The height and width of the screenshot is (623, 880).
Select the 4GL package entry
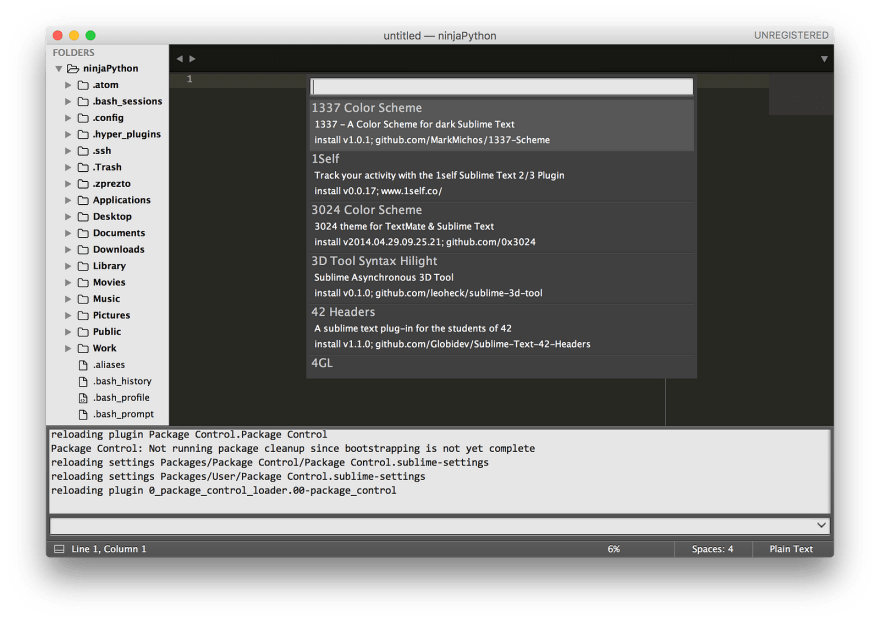click(x=502, y=365)
